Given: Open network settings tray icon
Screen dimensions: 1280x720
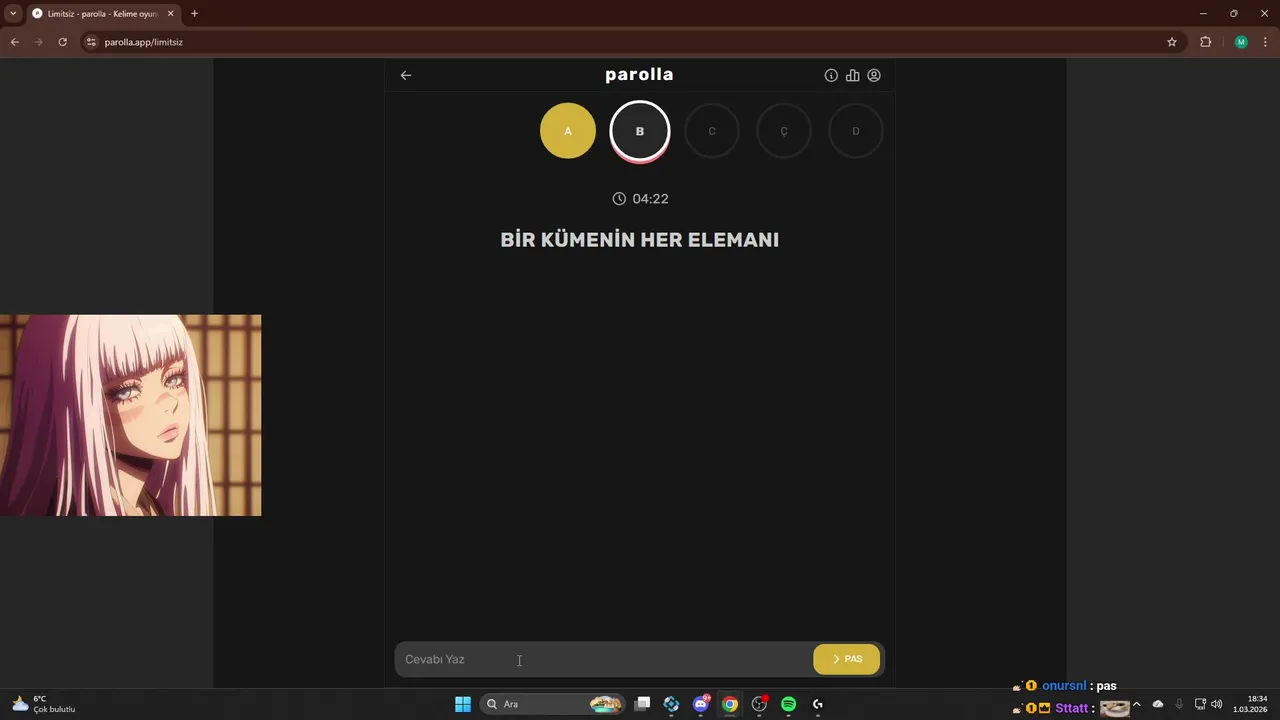Looking at the screenshot, I should pos(1200,704).
